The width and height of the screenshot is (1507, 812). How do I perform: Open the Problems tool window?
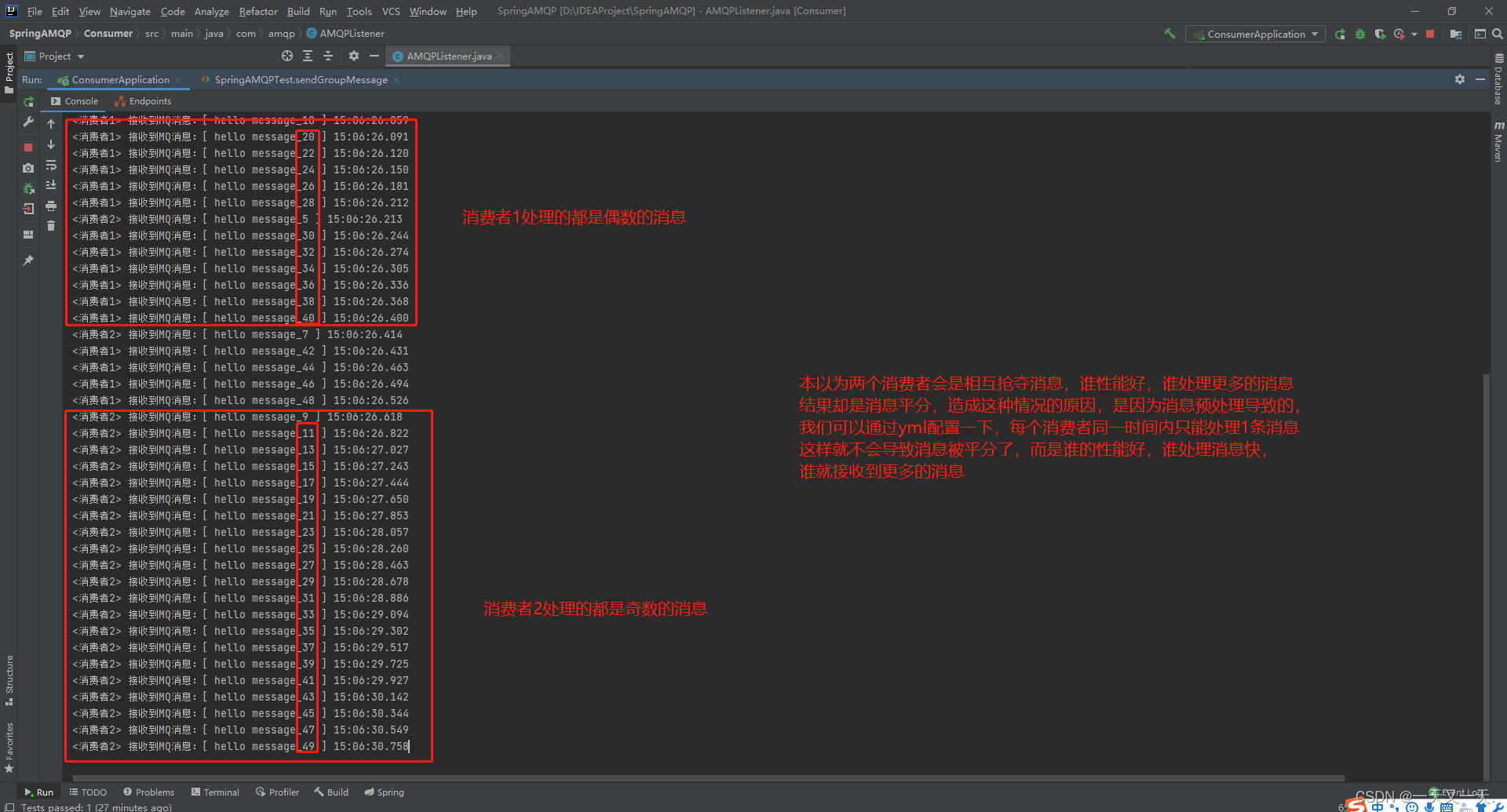[x=149, y=792]
